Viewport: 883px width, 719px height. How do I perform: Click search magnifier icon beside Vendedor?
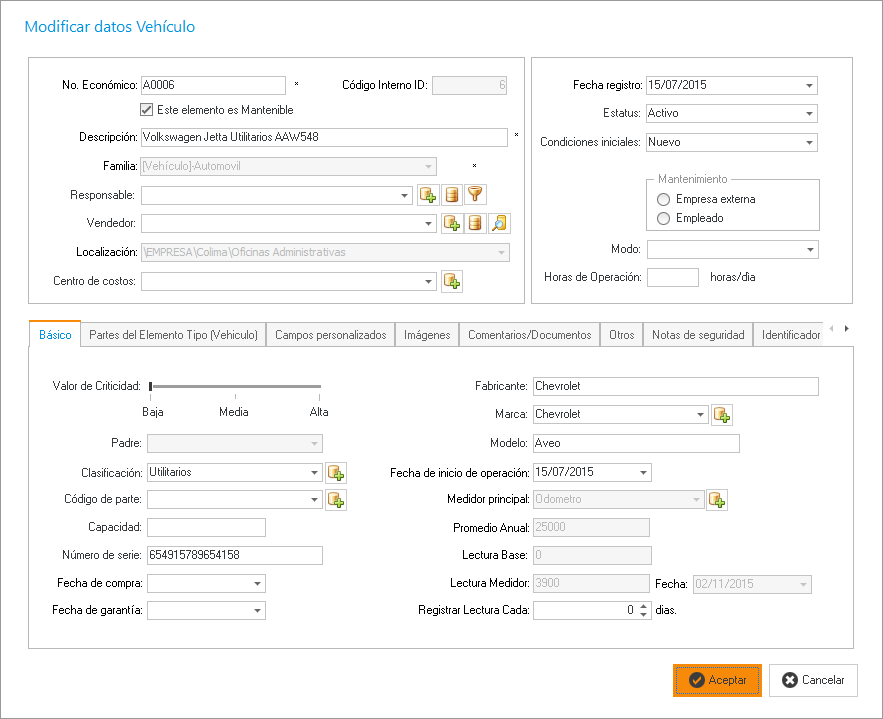pos(500,223)
